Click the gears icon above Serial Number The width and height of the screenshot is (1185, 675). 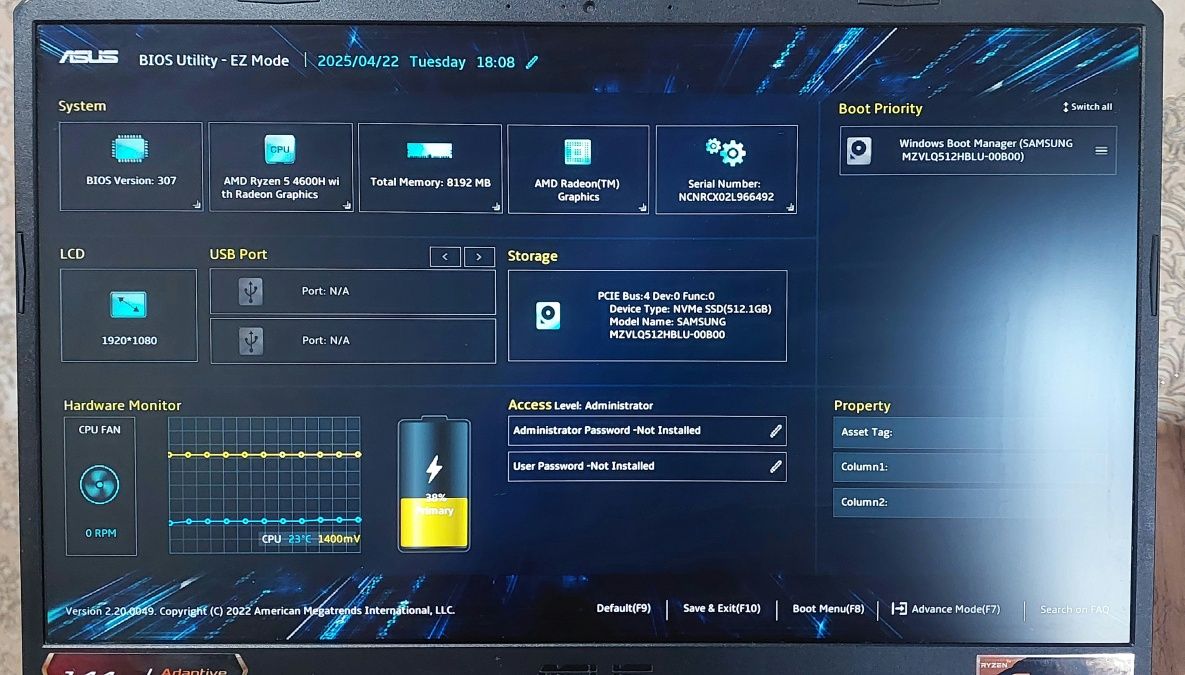coord(726,151)
